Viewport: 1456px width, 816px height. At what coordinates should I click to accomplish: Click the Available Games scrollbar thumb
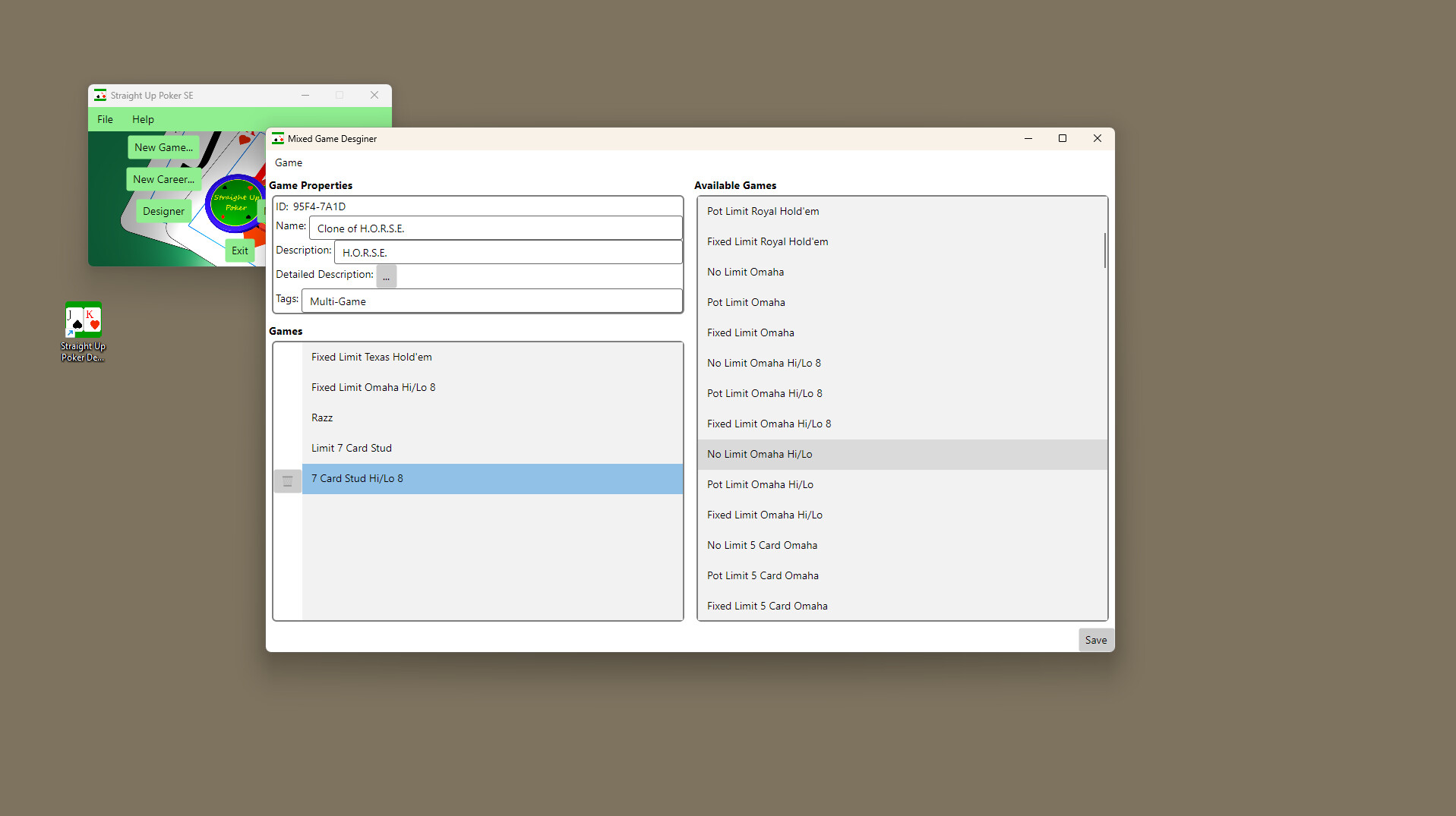(x=1104, y=250)
